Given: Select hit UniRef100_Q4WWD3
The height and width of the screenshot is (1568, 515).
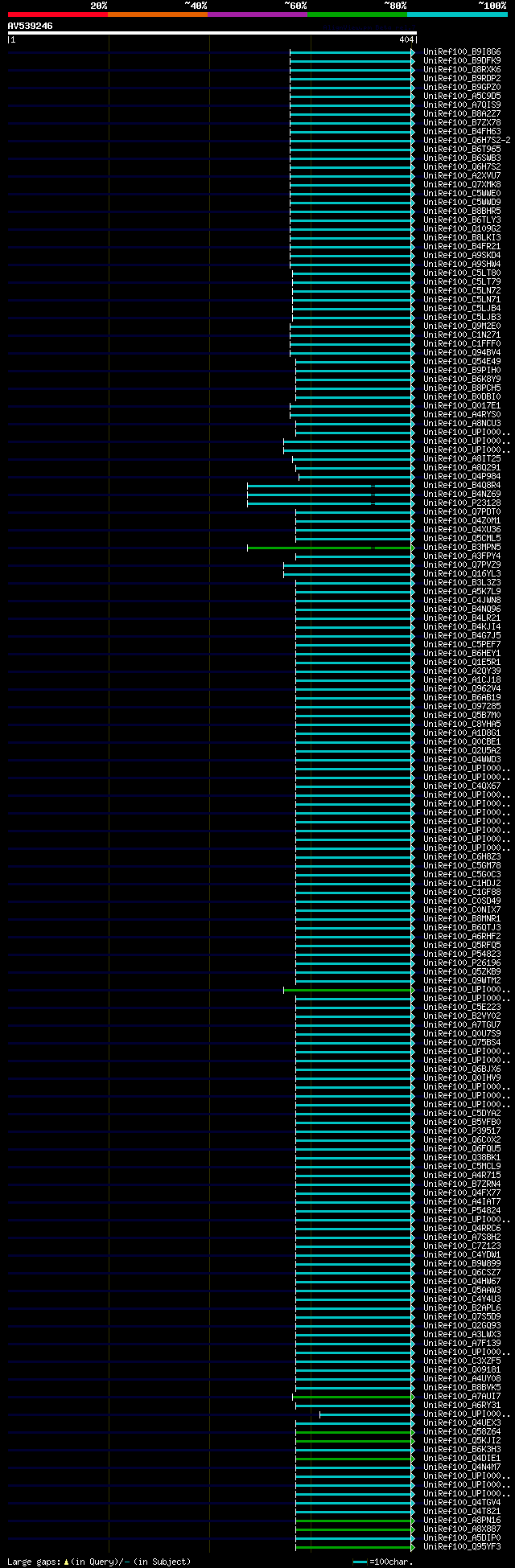Looking at the screenshot, I should pyautogui.click(x=462, y=759).
